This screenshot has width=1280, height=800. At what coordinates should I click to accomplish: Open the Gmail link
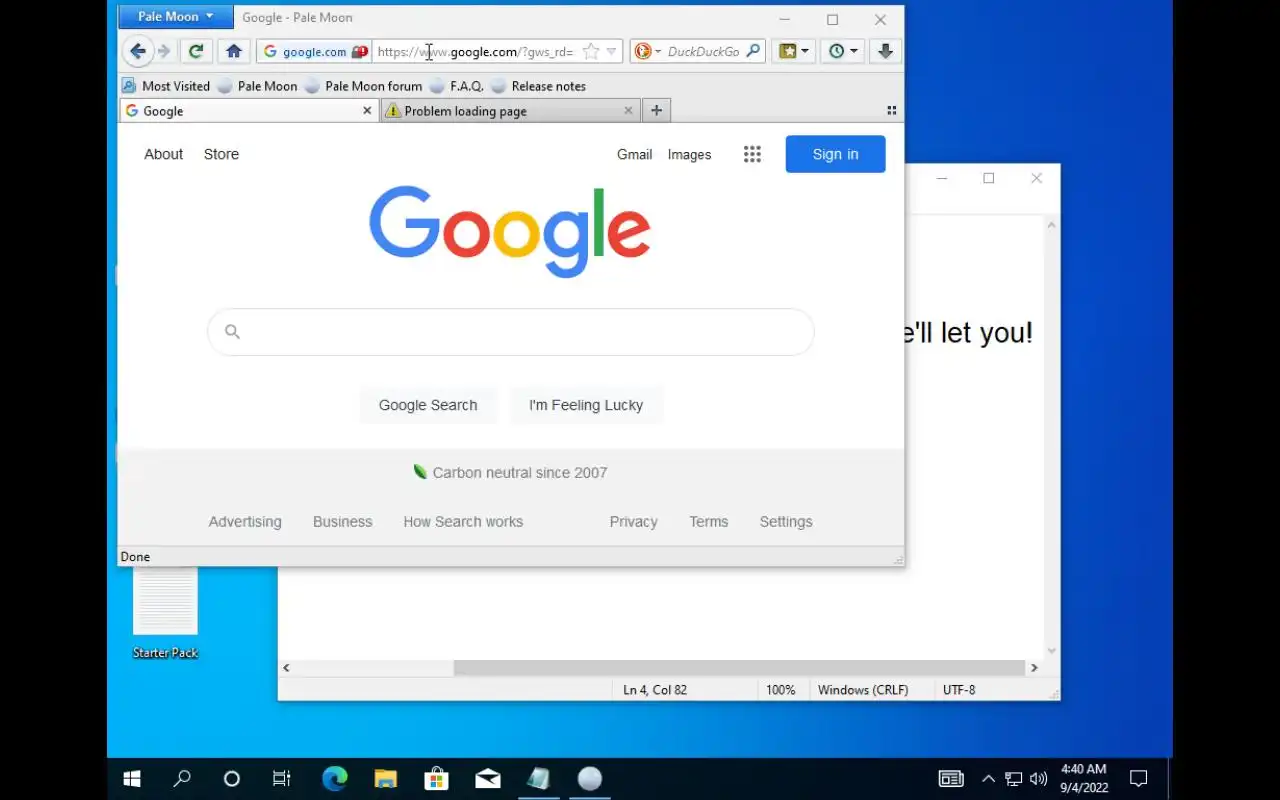[x=635, y=154]
